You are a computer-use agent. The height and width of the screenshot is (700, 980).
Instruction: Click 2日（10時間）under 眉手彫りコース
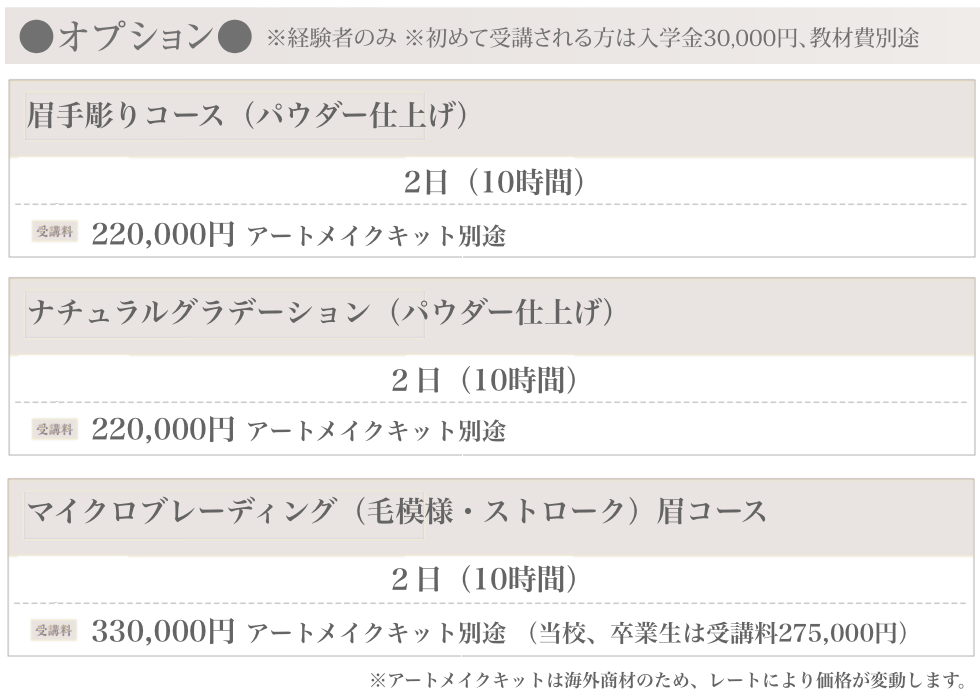[x=494, y=182]
